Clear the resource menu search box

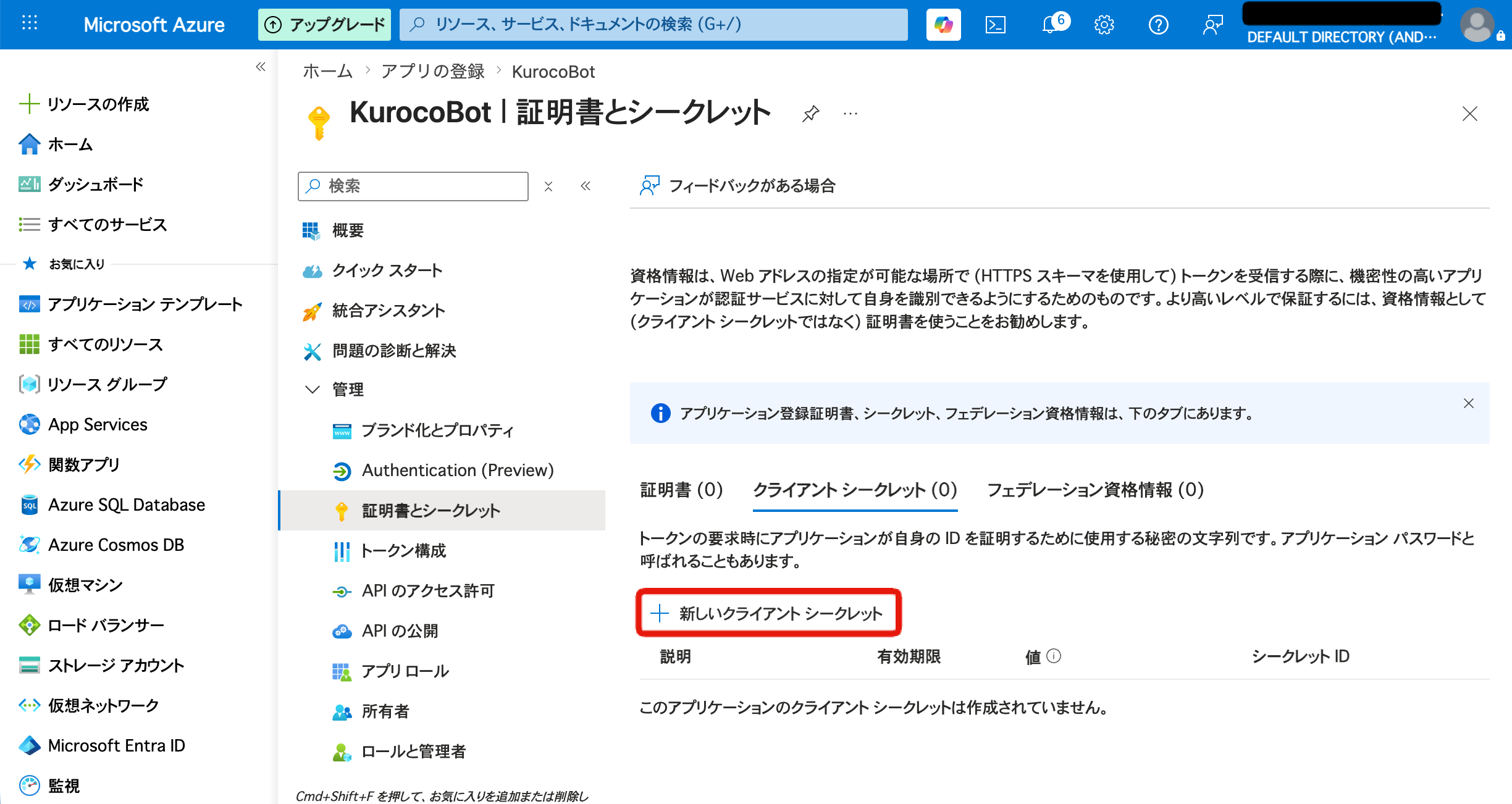click(548, 186)
